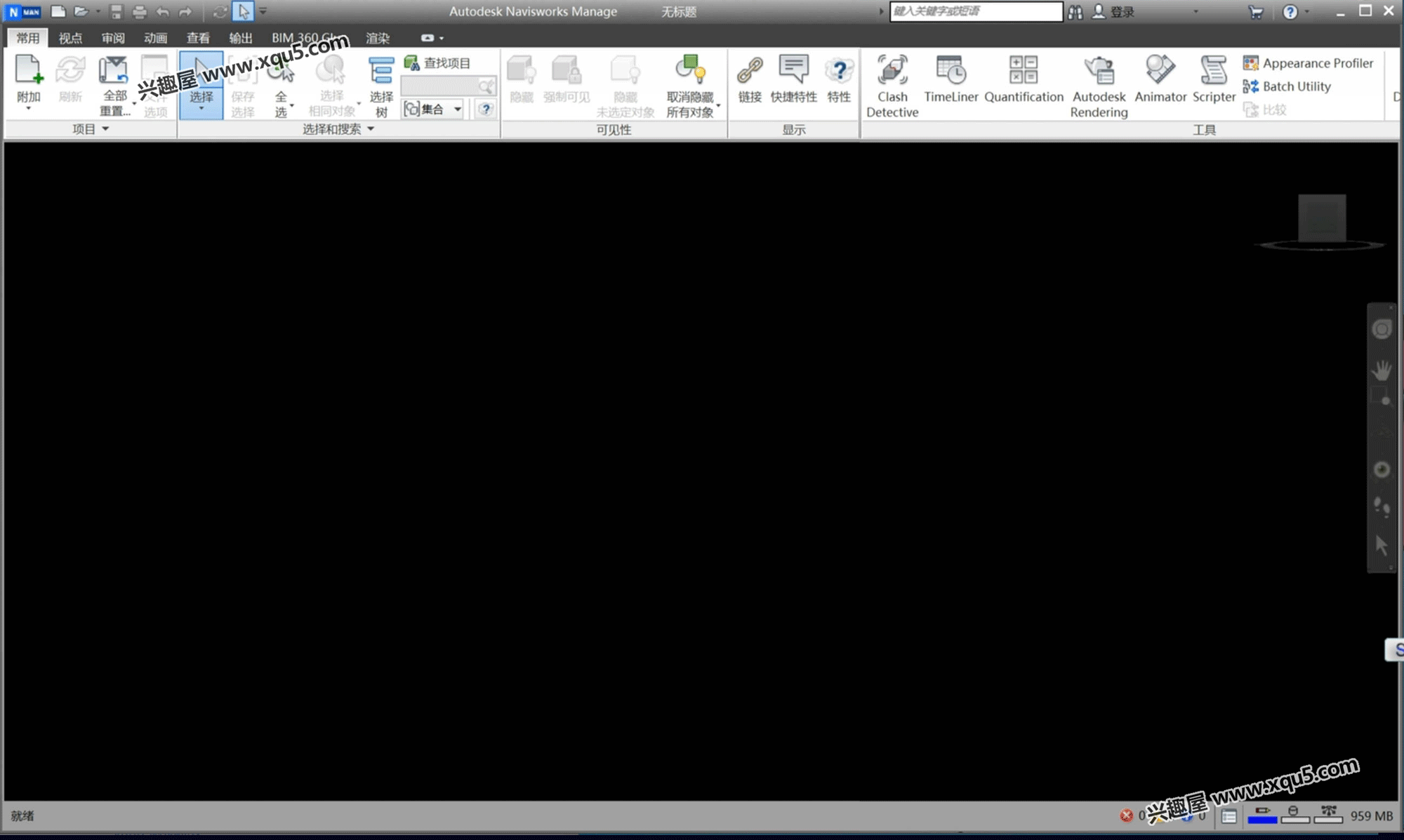Image resolution: width=1404 pixels, height=840 pixels.
Task: Open the TimeLiner tool
Action: click(951, 79)
